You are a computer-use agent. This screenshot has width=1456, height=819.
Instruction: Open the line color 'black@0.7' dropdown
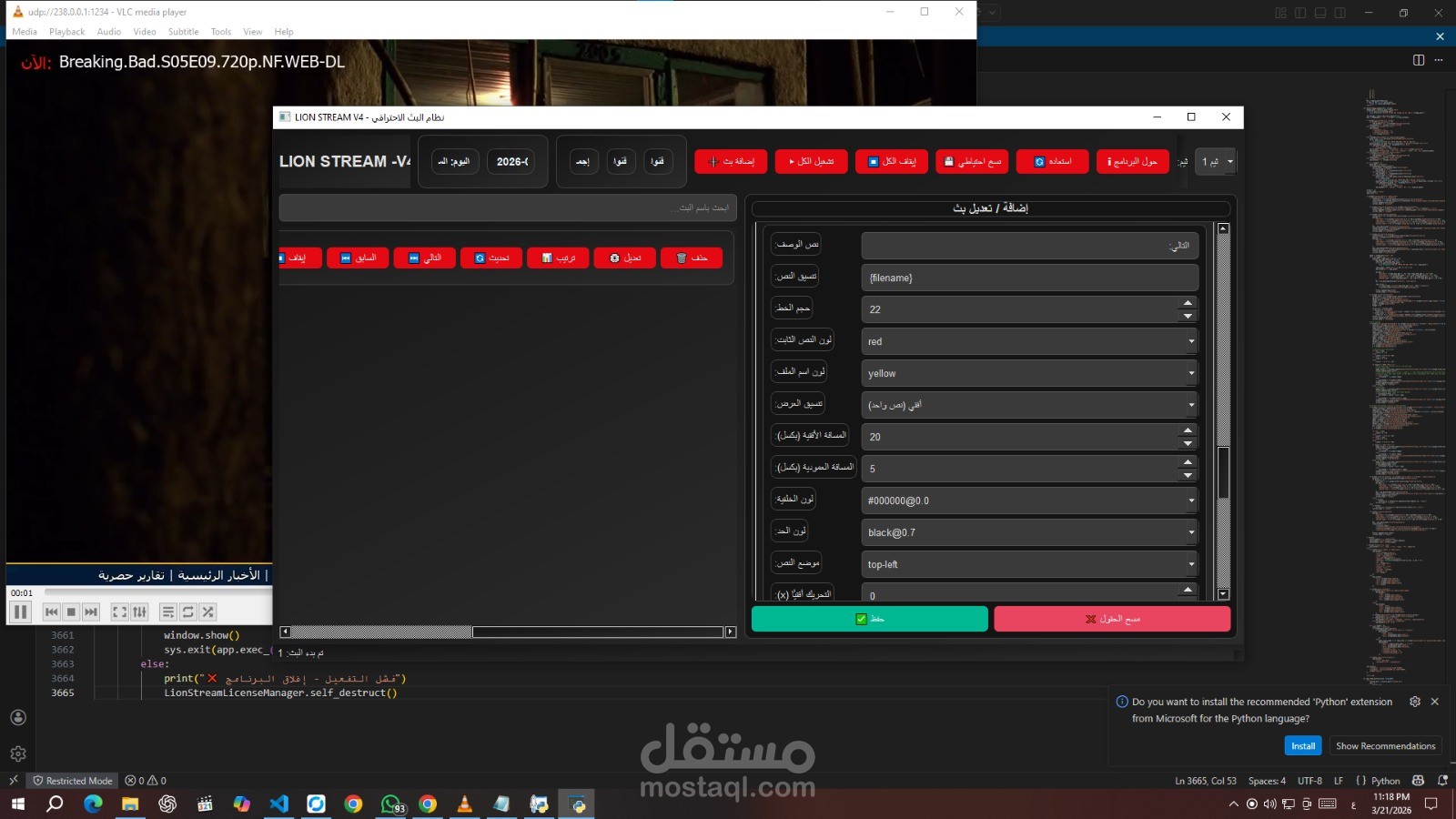(1030, 532)
